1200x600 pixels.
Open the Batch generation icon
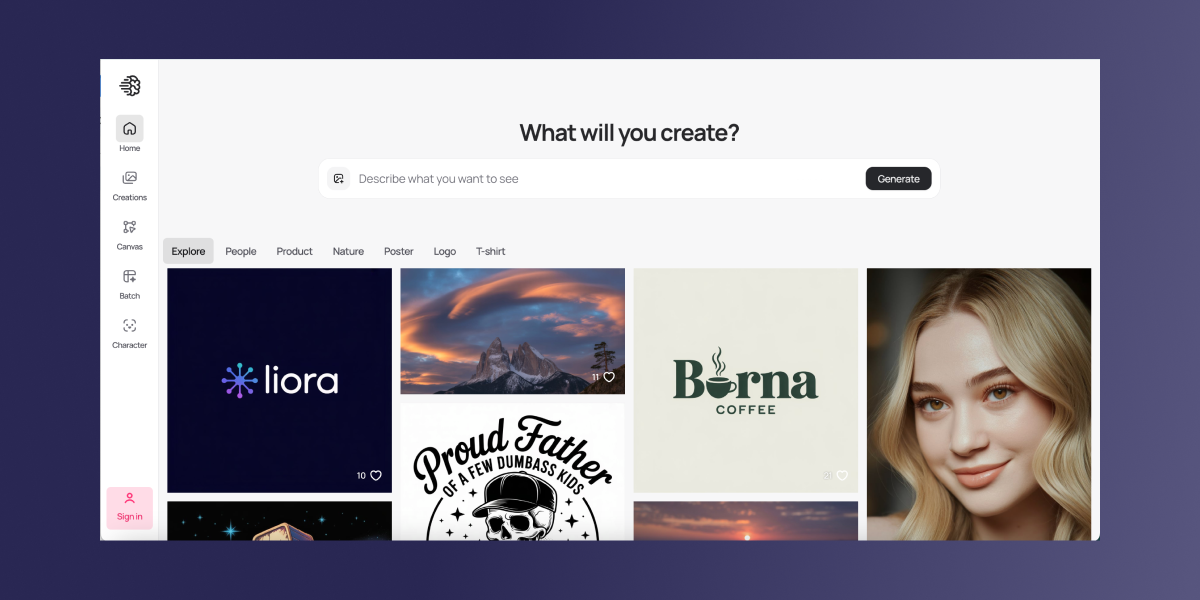tap(130, 276)
